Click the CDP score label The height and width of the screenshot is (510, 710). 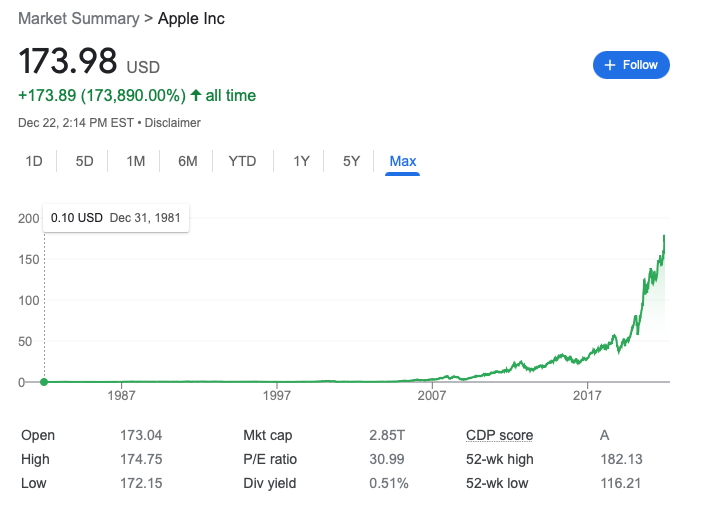point(499,435)
